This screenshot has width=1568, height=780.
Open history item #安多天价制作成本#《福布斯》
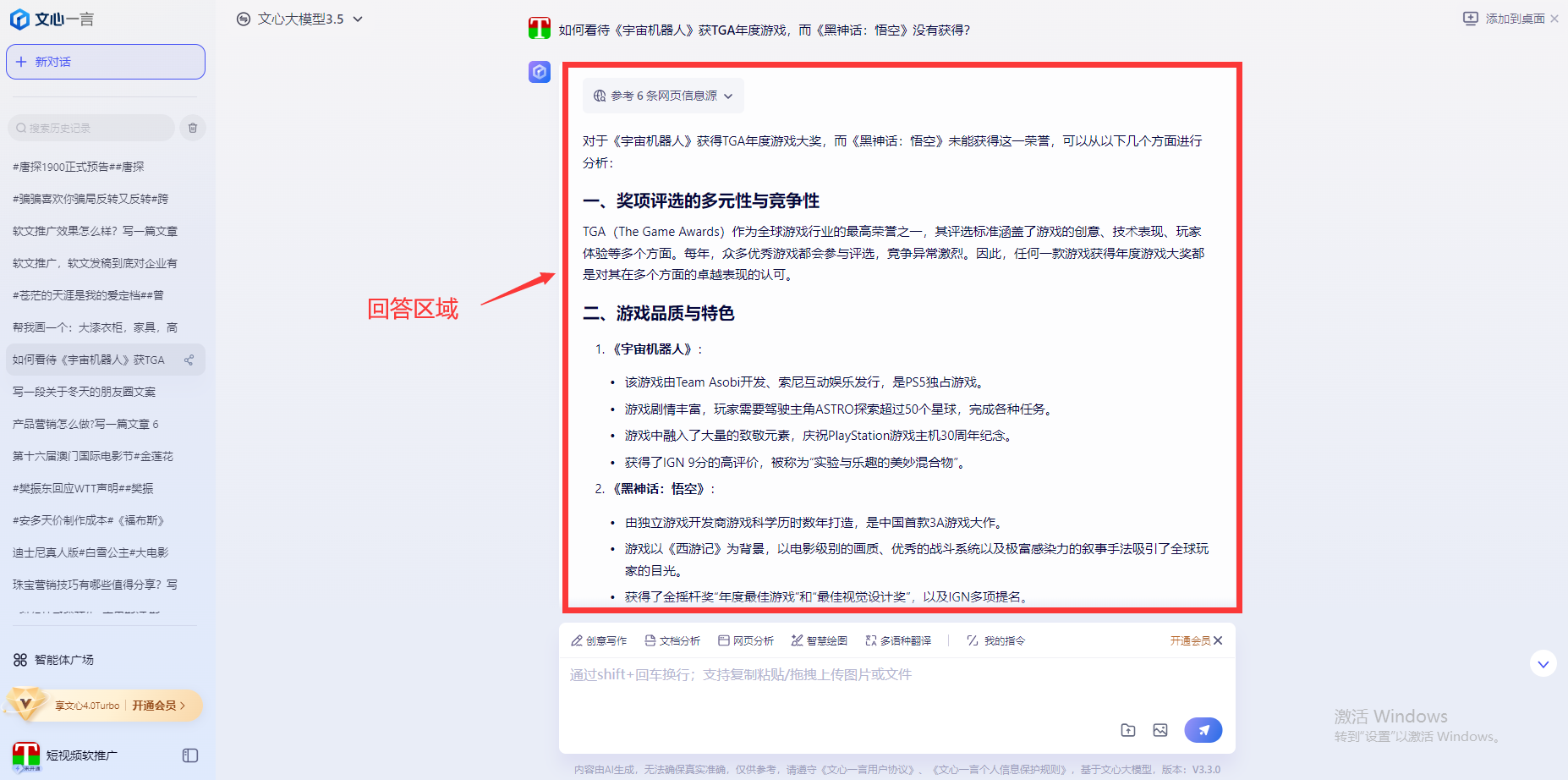(88, 520)
